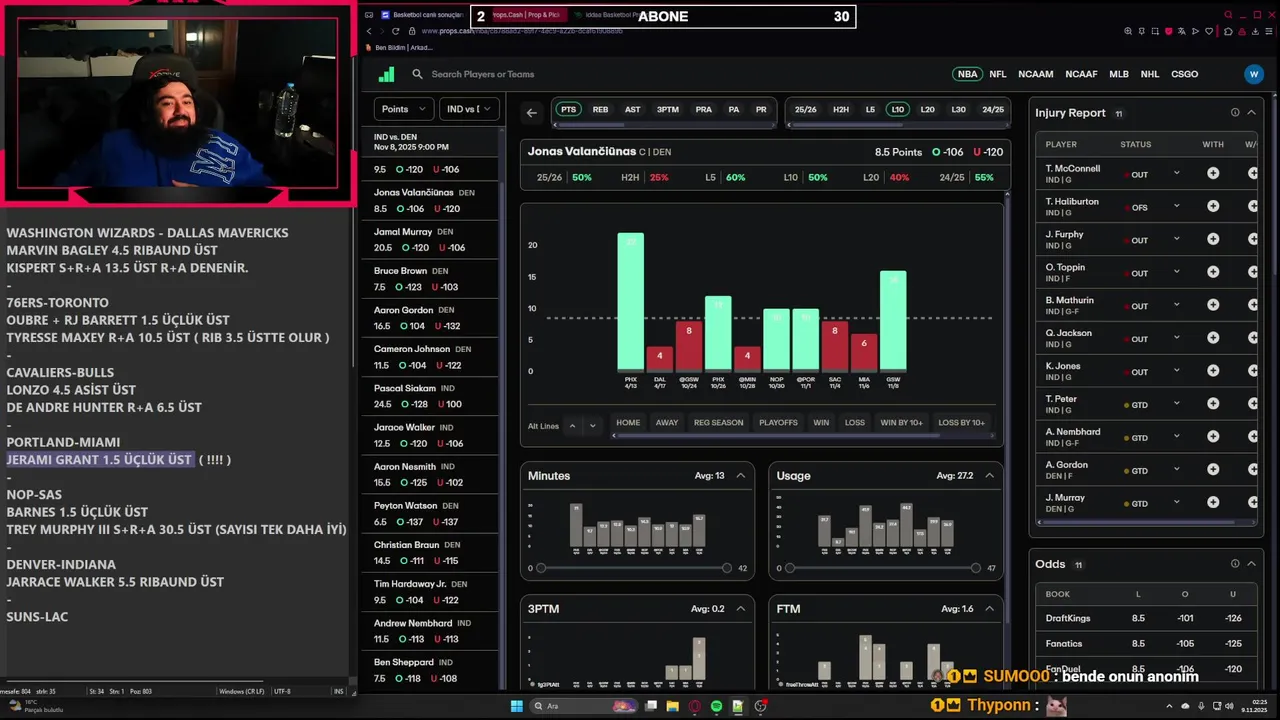
Task: Open the W user avatar menu
Action: (x=1254, y=74)
